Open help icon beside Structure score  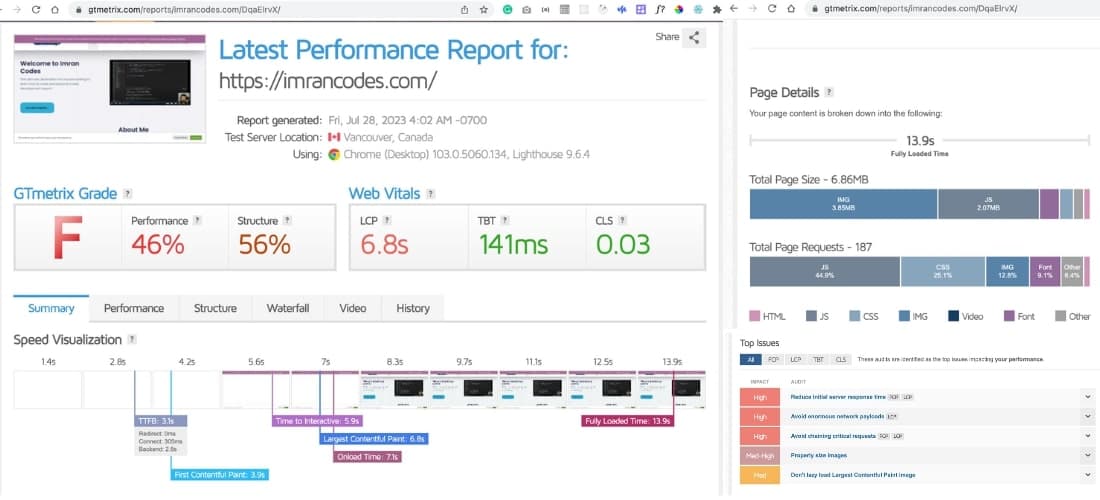click(x=287, y=220)
